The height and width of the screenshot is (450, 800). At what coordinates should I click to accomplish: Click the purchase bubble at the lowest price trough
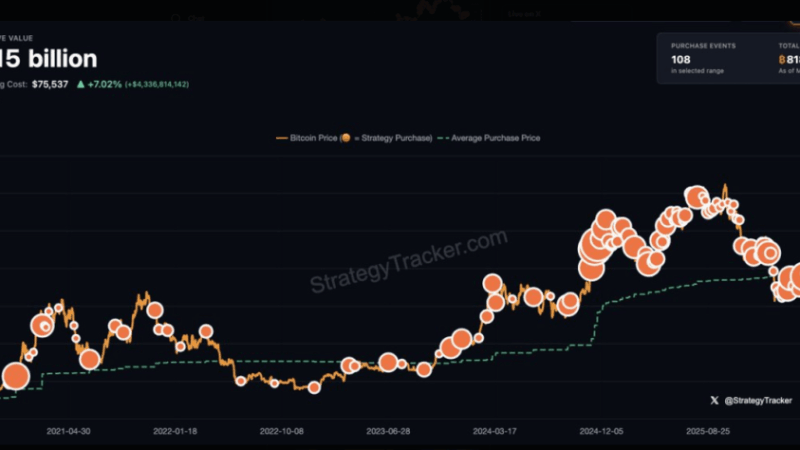[314, 388]
